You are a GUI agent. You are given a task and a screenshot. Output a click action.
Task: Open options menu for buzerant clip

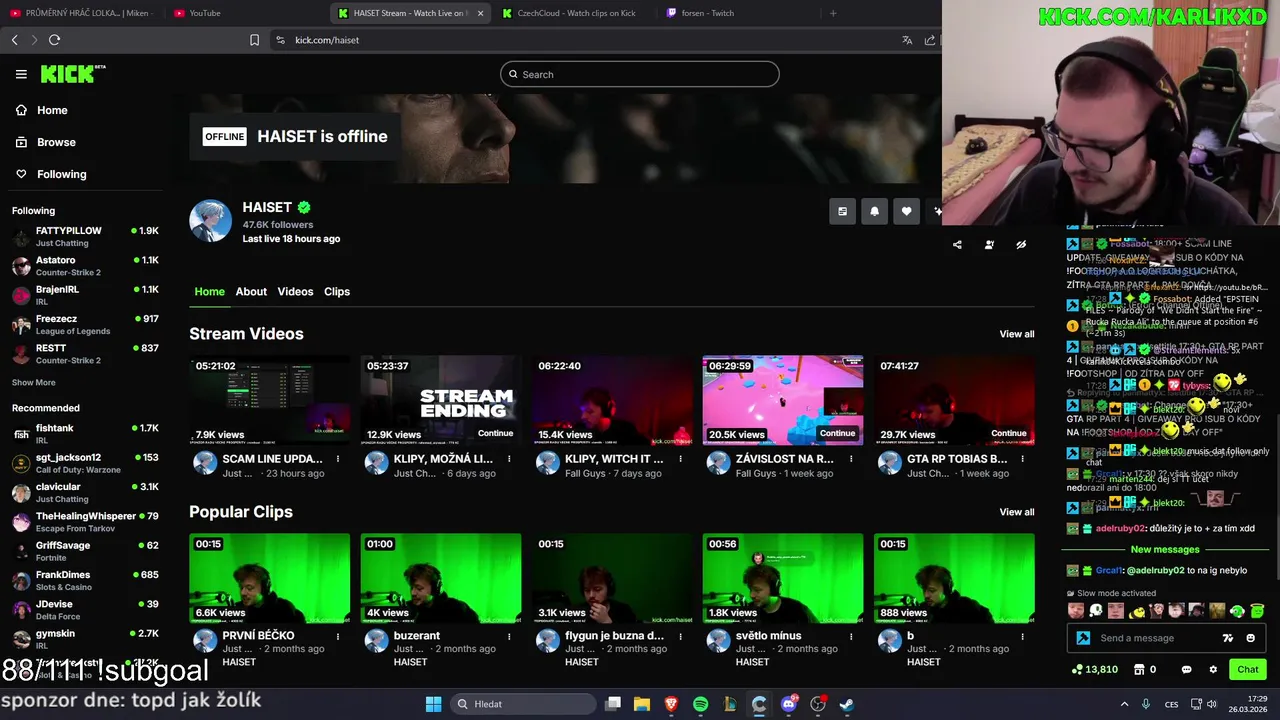pyautogui.click(x=509, y=636)
